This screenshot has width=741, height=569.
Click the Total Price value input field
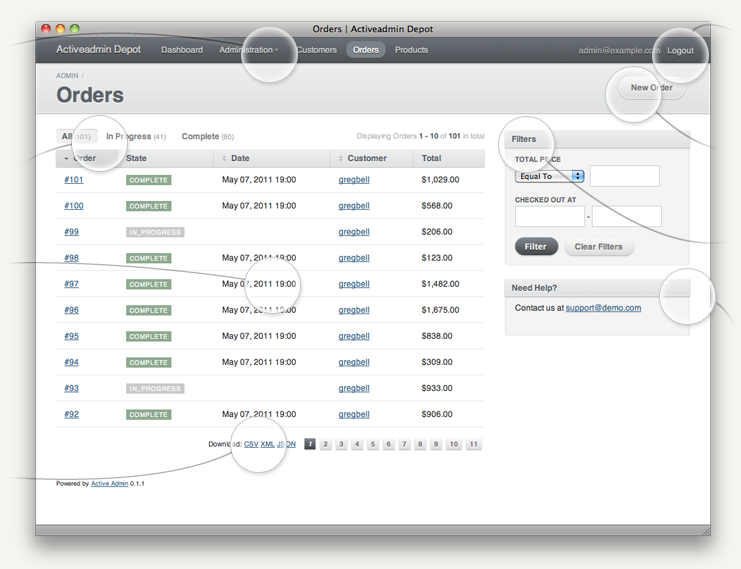click(x=624, y=176)
